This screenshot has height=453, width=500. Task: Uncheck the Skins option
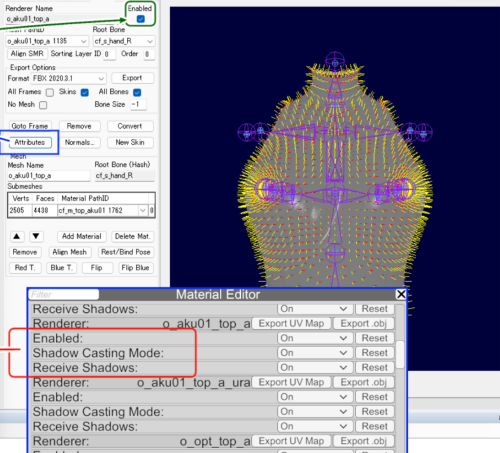(x=85, y=92)
